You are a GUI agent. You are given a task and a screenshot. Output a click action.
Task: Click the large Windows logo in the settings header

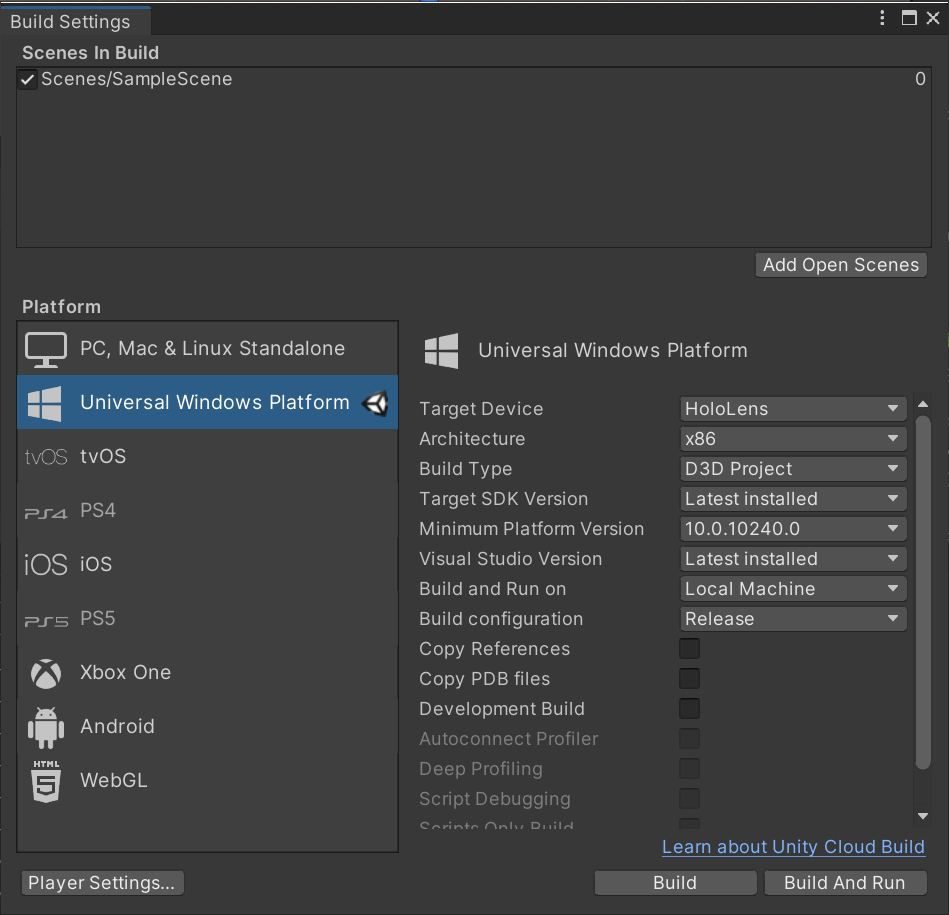441,350
